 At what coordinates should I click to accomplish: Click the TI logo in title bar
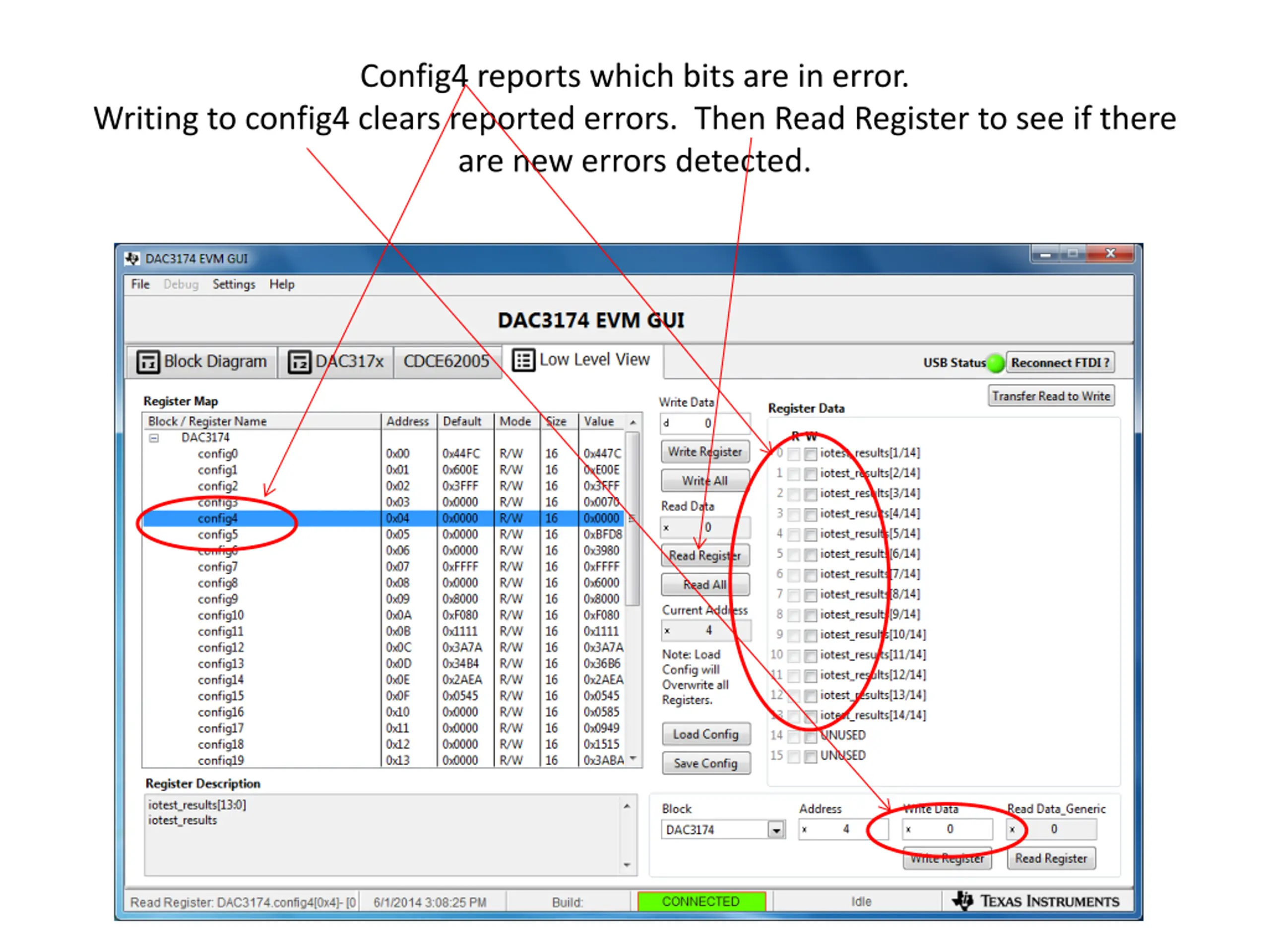[x=132, y=259]
